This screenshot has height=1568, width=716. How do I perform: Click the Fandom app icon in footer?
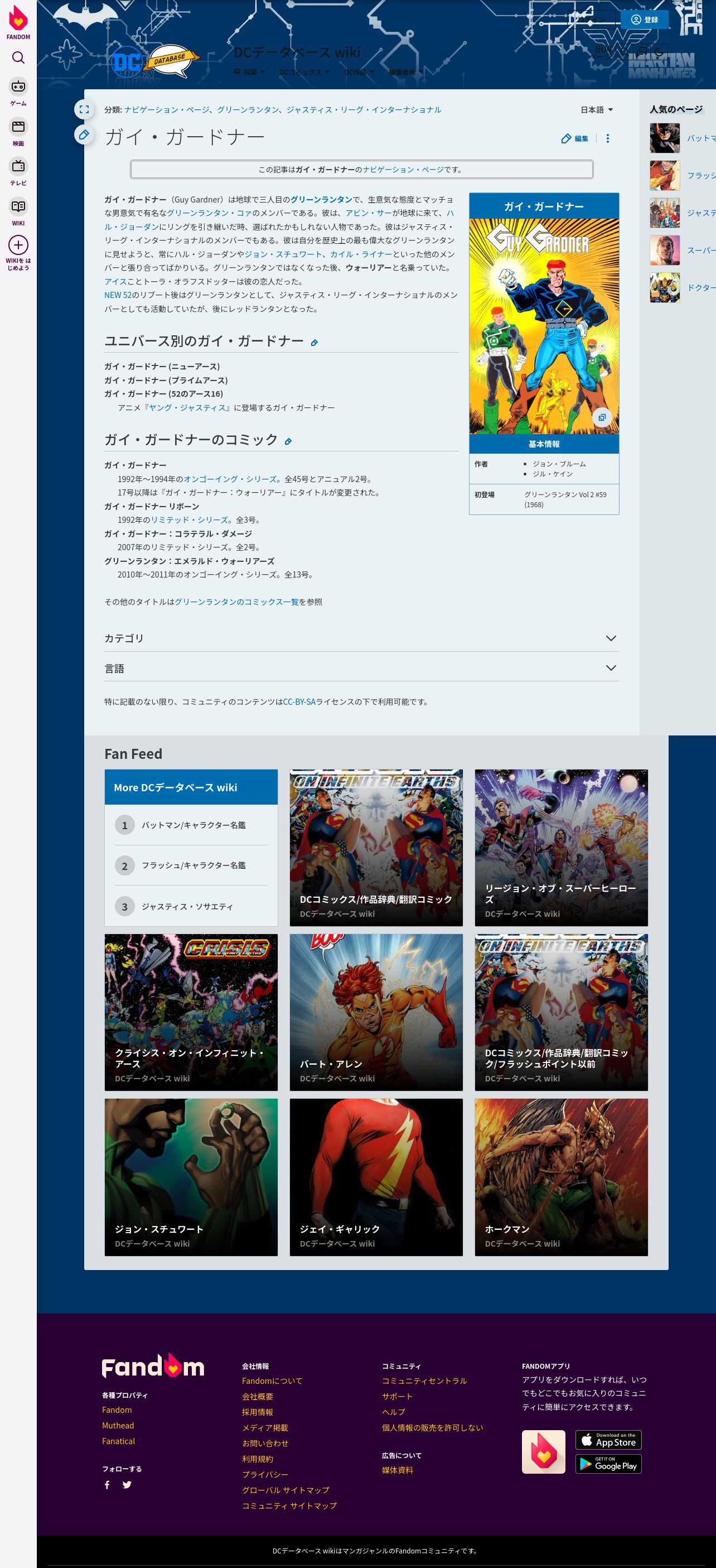pyautogui.click(x=543, y=1452)
